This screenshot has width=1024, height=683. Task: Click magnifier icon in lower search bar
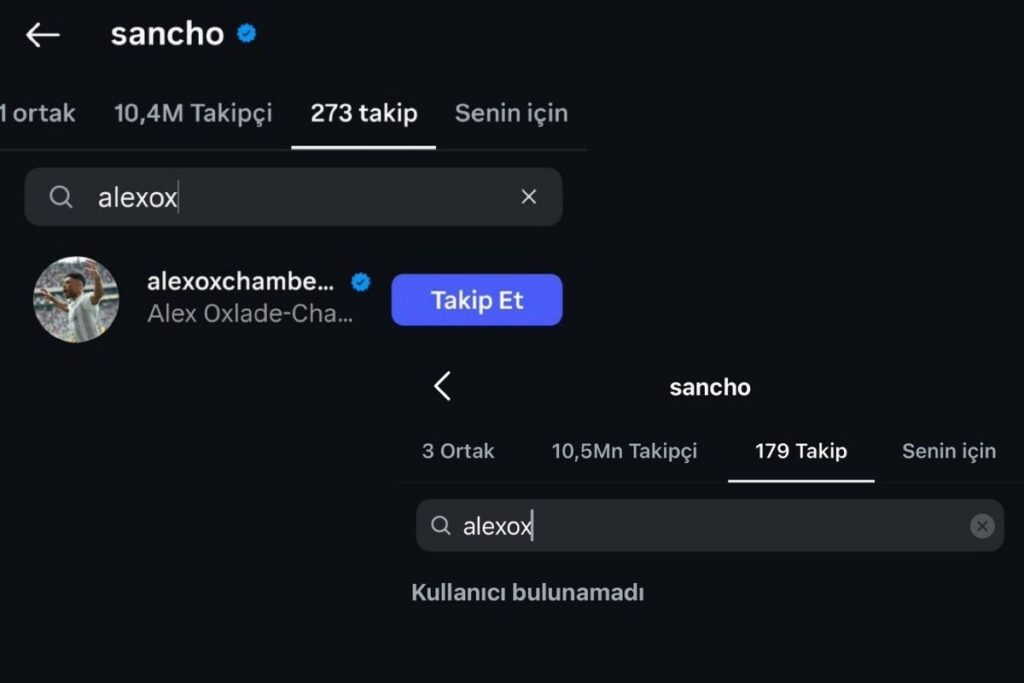440,526
